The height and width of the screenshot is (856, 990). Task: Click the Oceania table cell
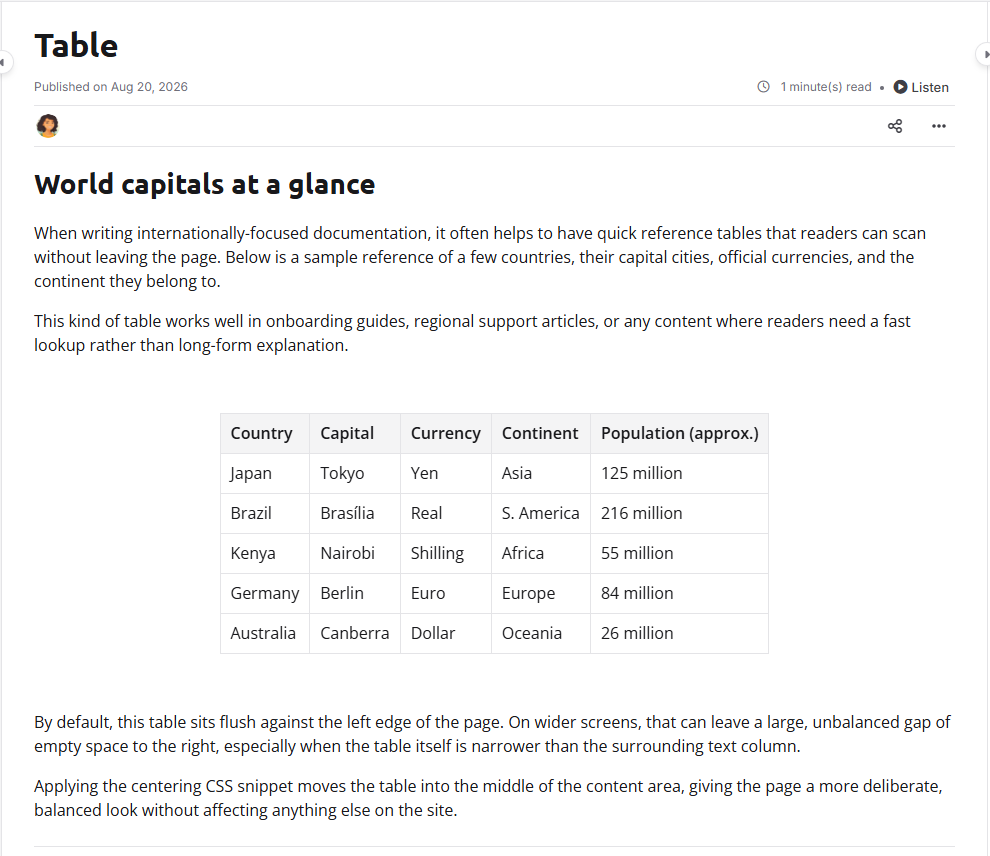(x=541, y=633)
